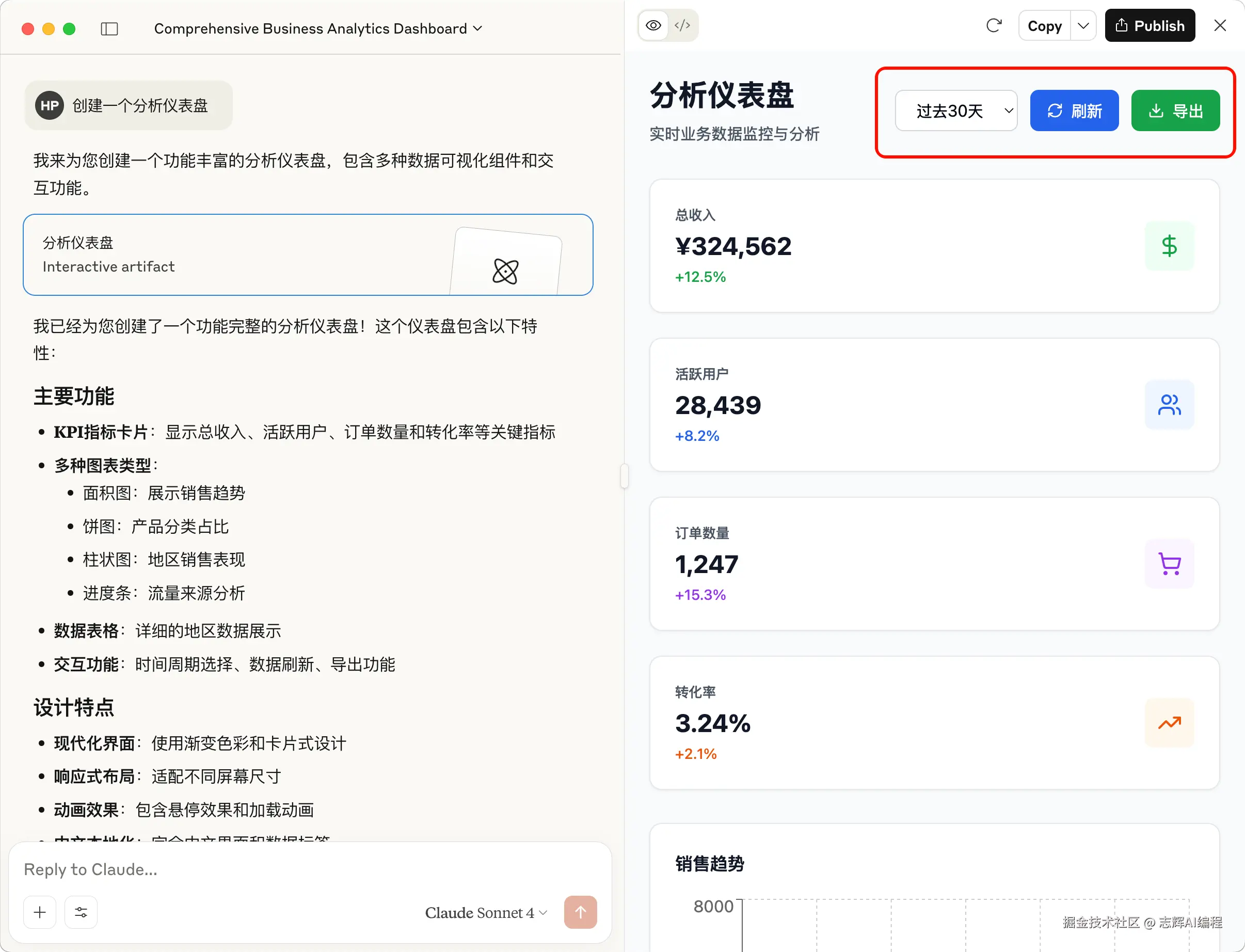Open the search and tools settings icon

81,912
